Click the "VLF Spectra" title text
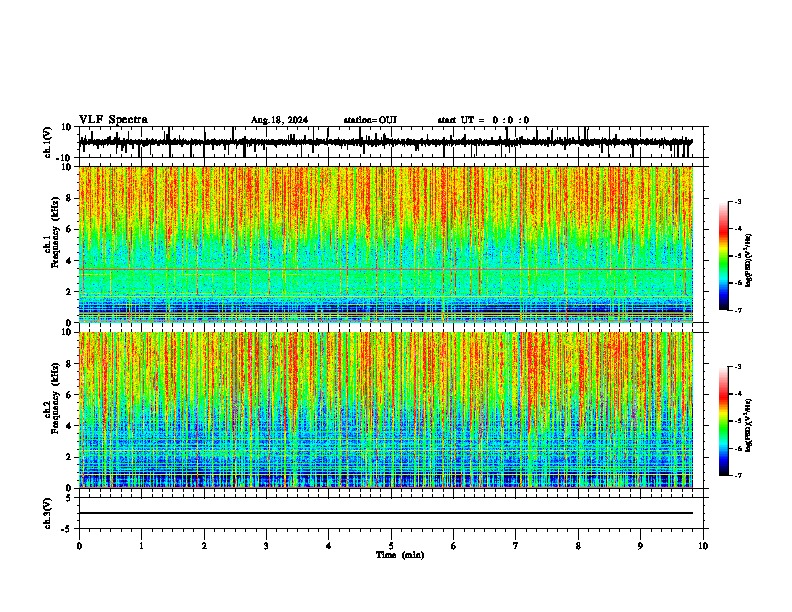This screenshot has width=792, height=612. 113,119
